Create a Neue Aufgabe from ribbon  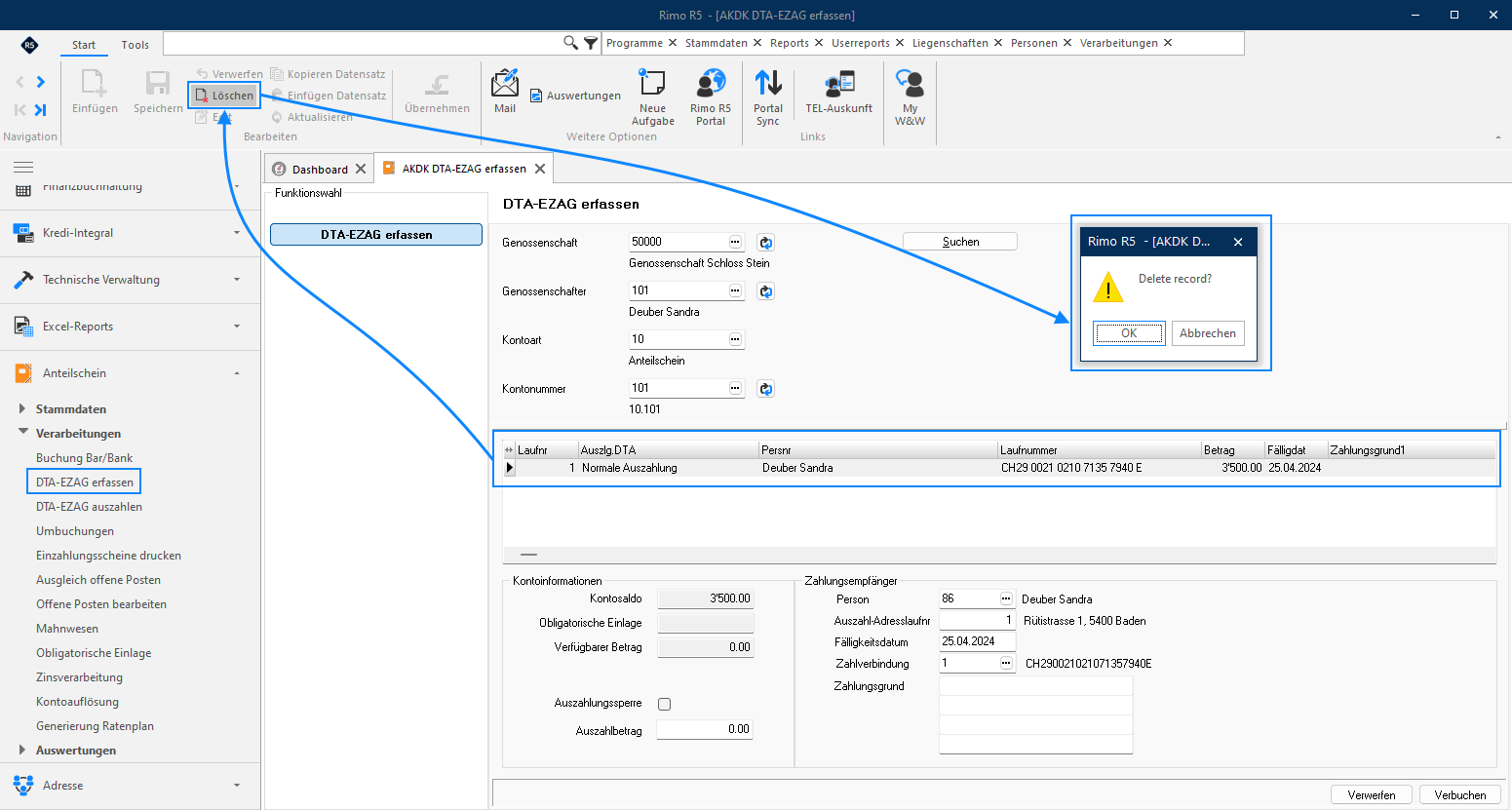pos(652,97)
